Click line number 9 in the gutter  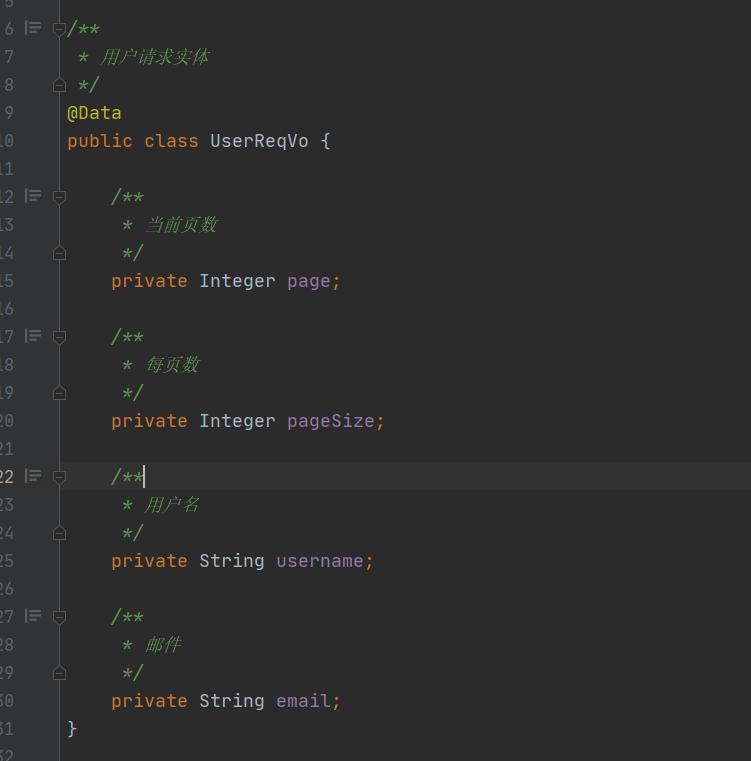(x=9, y=113)
